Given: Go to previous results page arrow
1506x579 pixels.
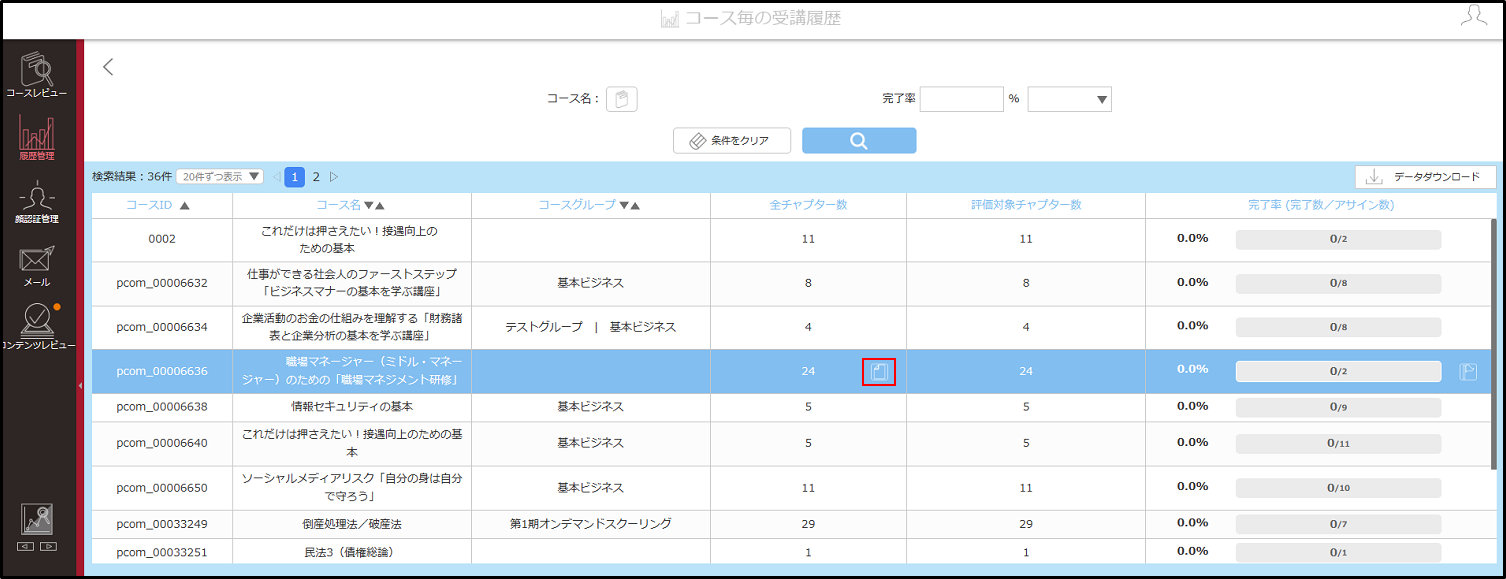Looking at the screenshot, I should [276, 177].
